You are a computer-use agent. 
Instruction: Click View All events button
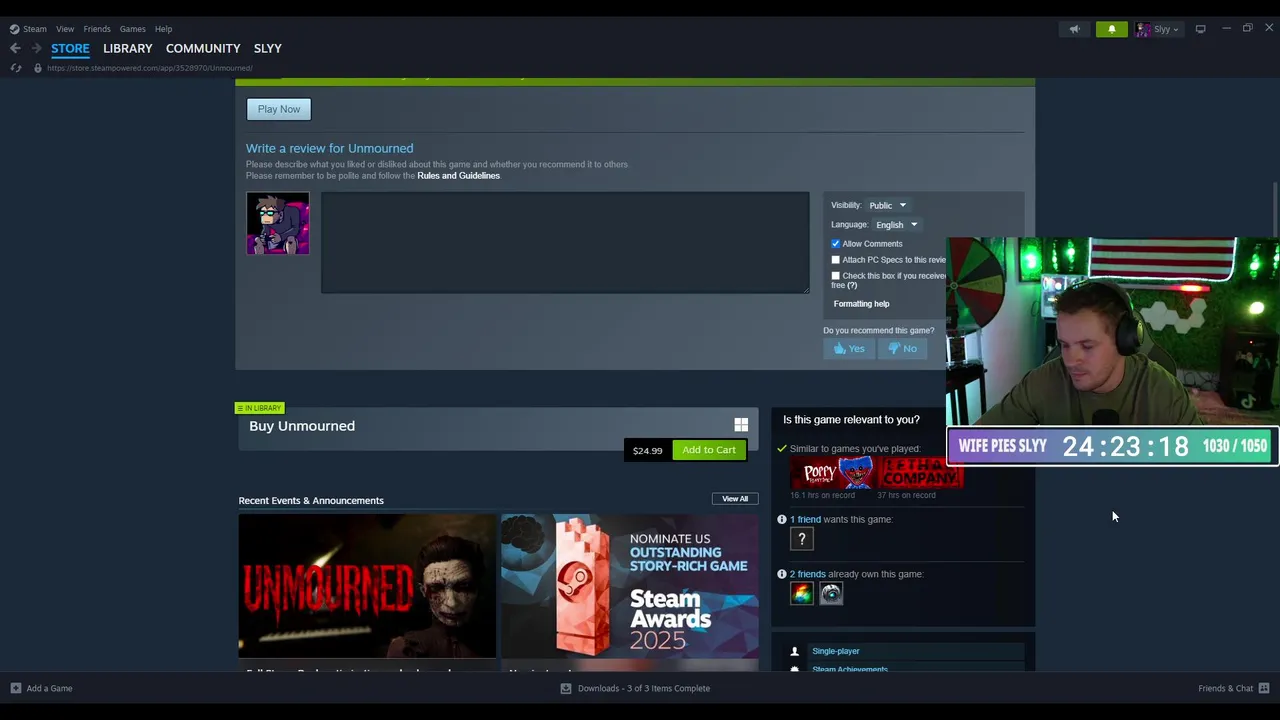coord(735,499)
